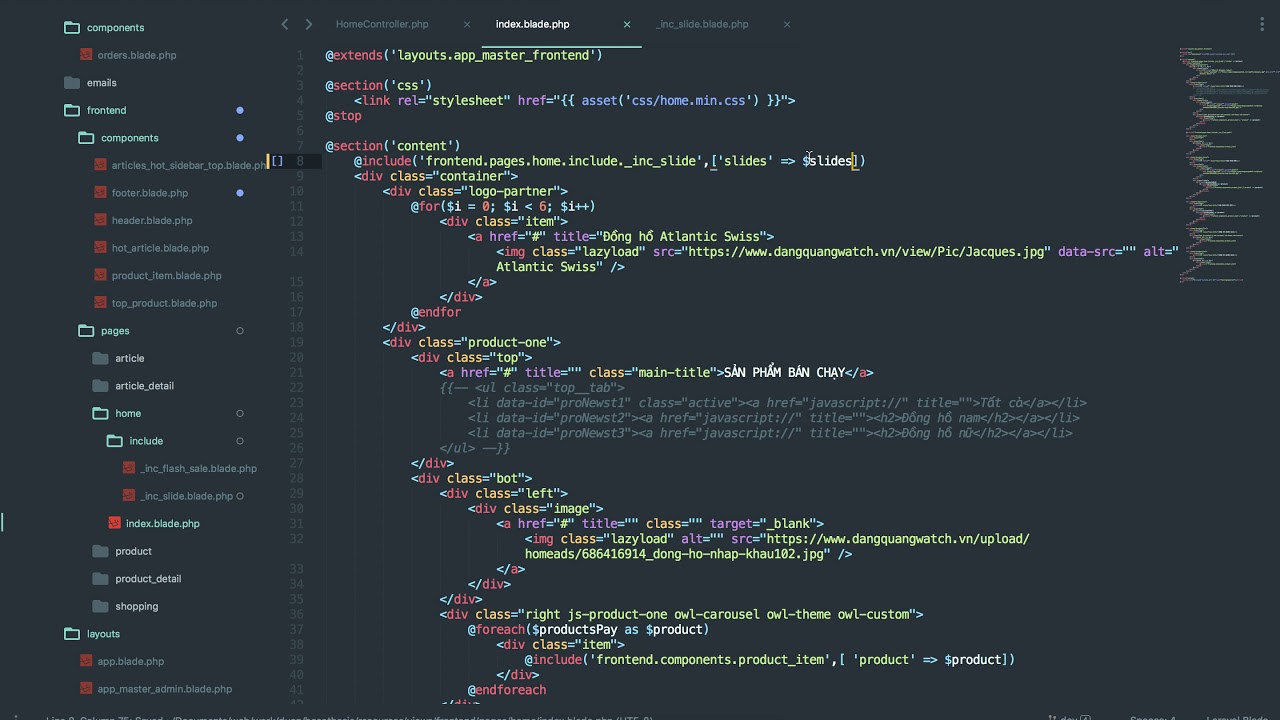Viewport: 1280px width, 720px height.
Task: Click the "@extends" text on line 1
Action: click(x=354, y=55)
